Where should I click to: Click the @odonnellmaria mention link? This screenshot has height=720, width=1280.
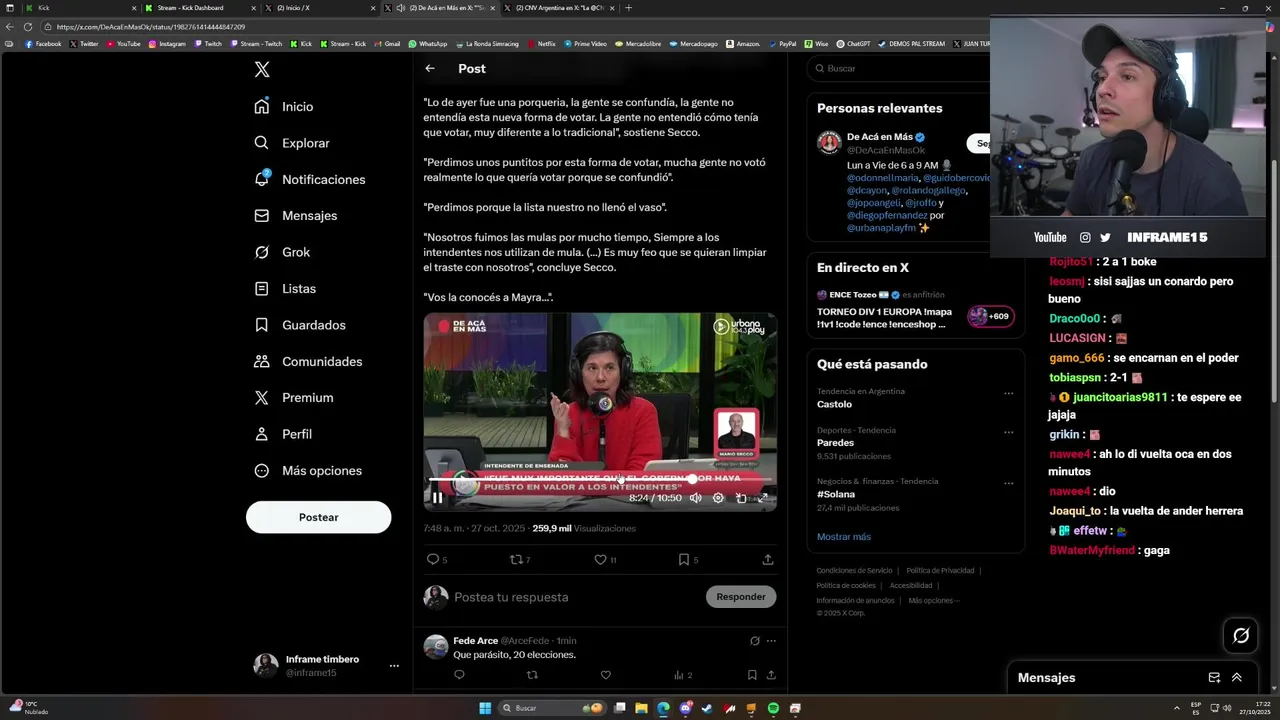[883, 178]
